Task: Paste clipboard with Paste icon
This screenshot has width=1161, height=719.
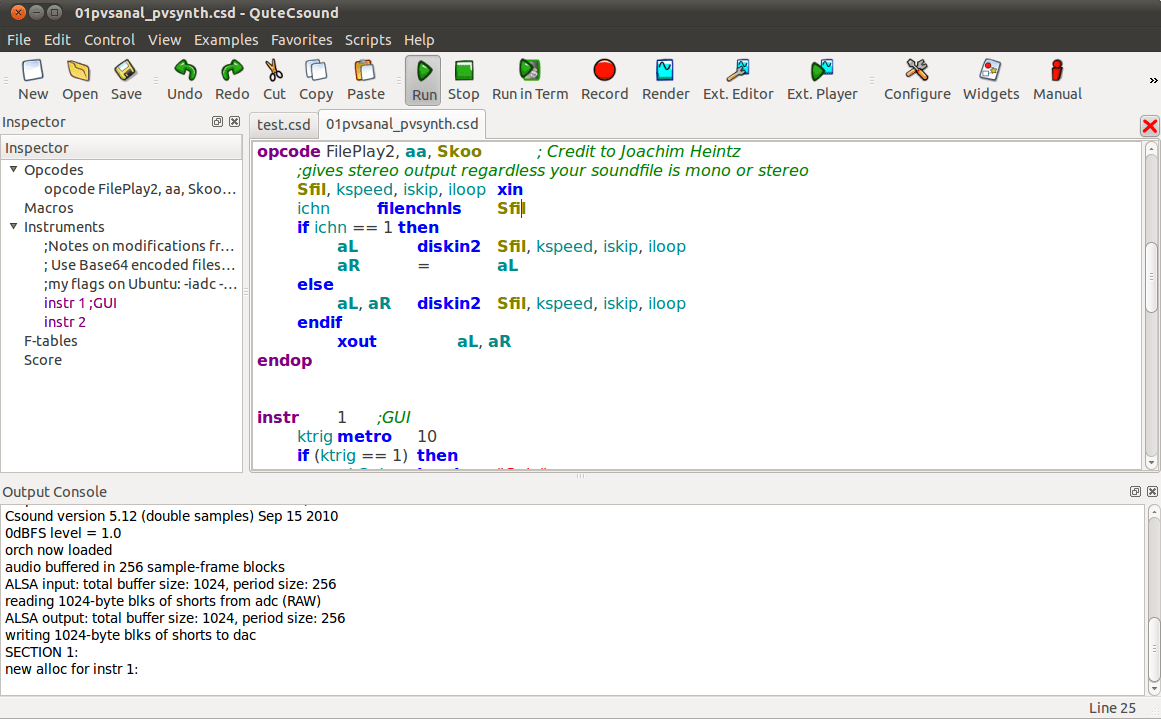Action: coord(366,80)
